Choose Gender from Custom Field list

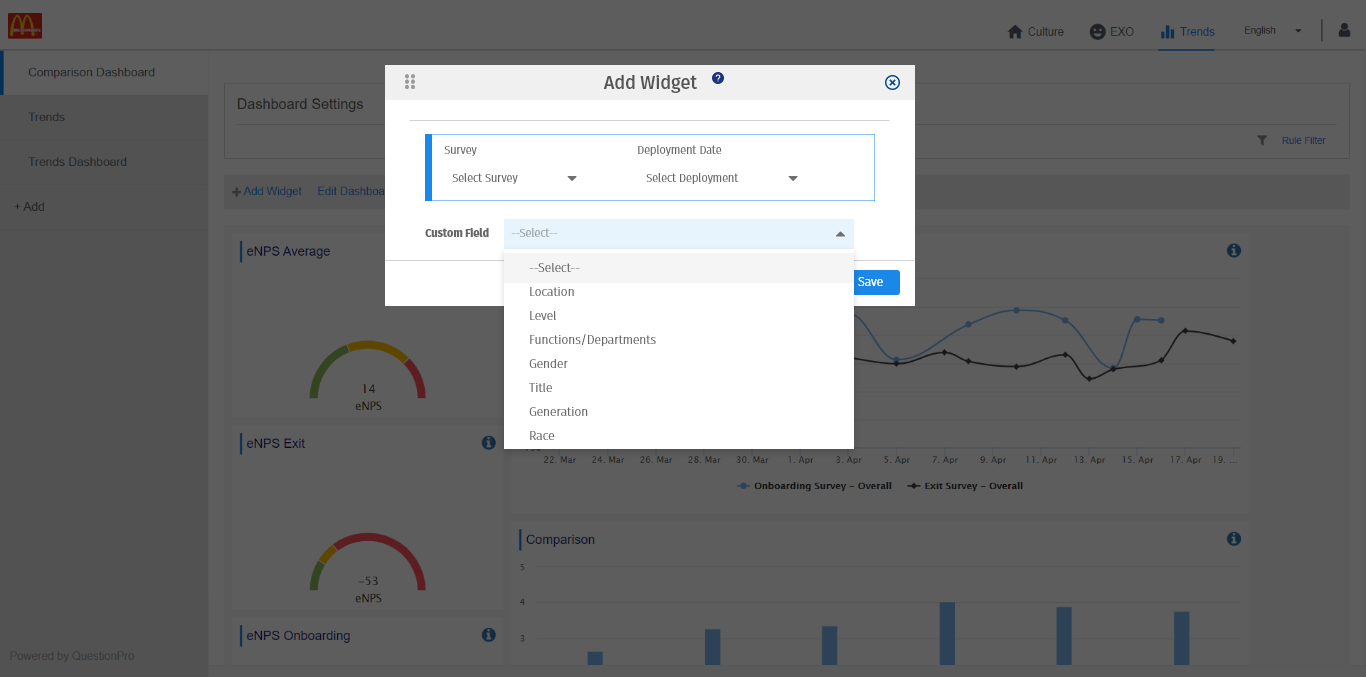[x=679, y=364]
